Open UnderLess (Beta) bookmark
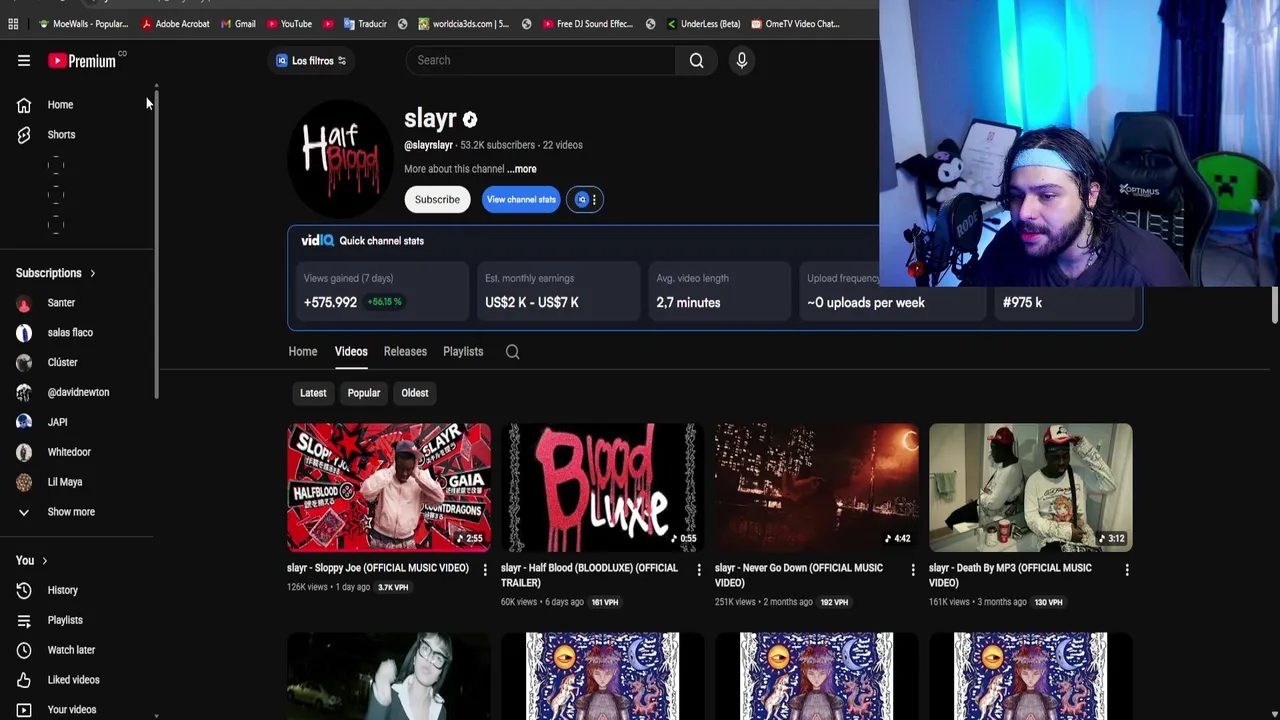 click(x=702, y=24)
